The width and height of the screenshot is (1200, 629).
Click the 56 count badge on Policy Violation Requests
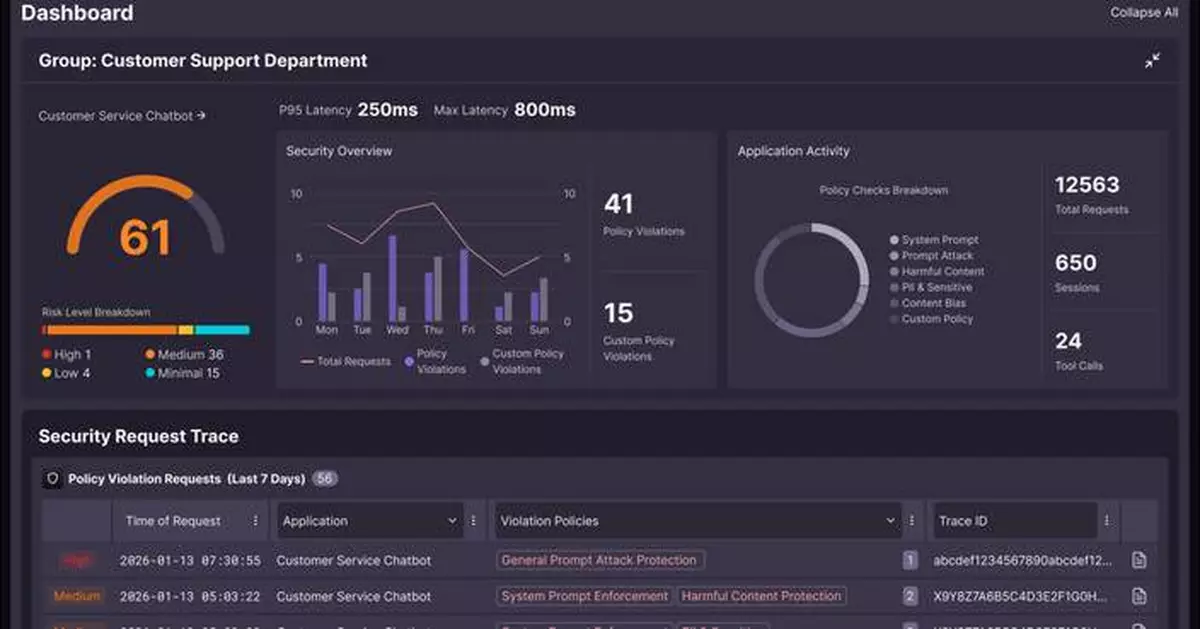(324, 478)
